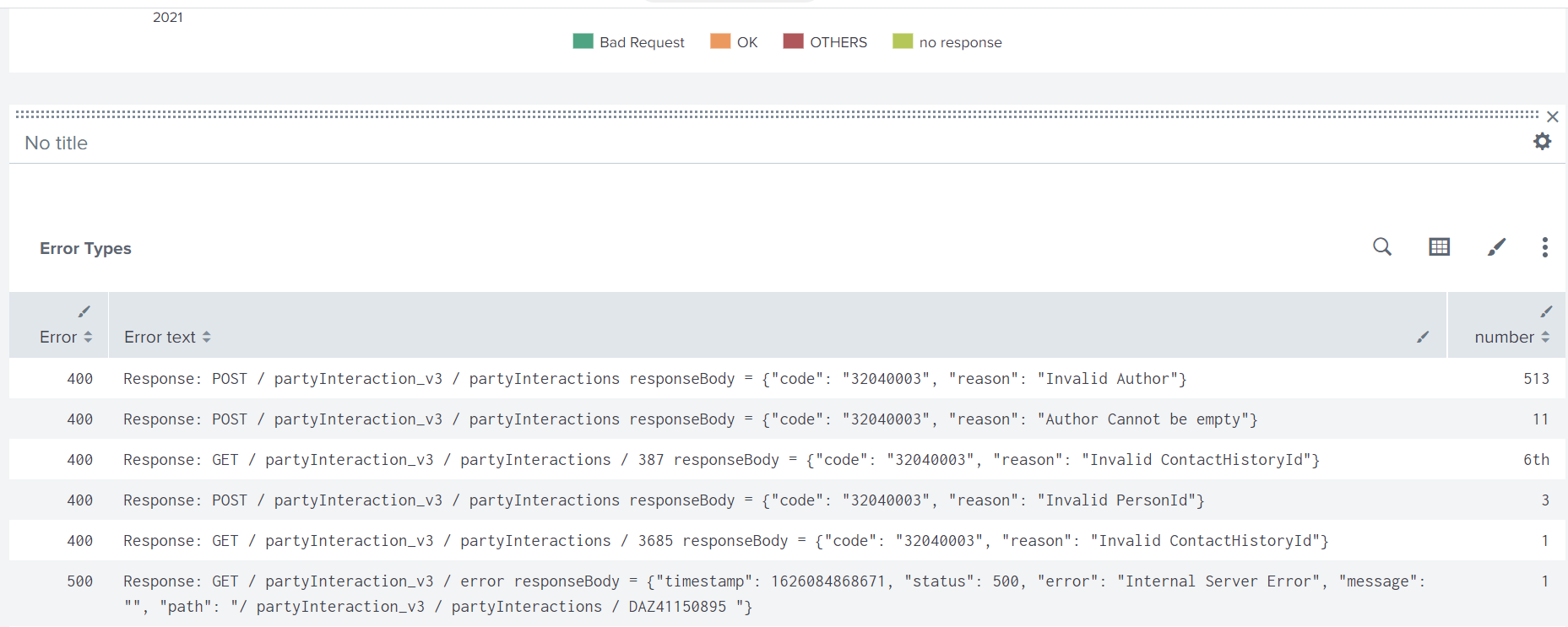Switch to table visualization icon
This screenshot has width=1568, height=627.
[1439, 246]
